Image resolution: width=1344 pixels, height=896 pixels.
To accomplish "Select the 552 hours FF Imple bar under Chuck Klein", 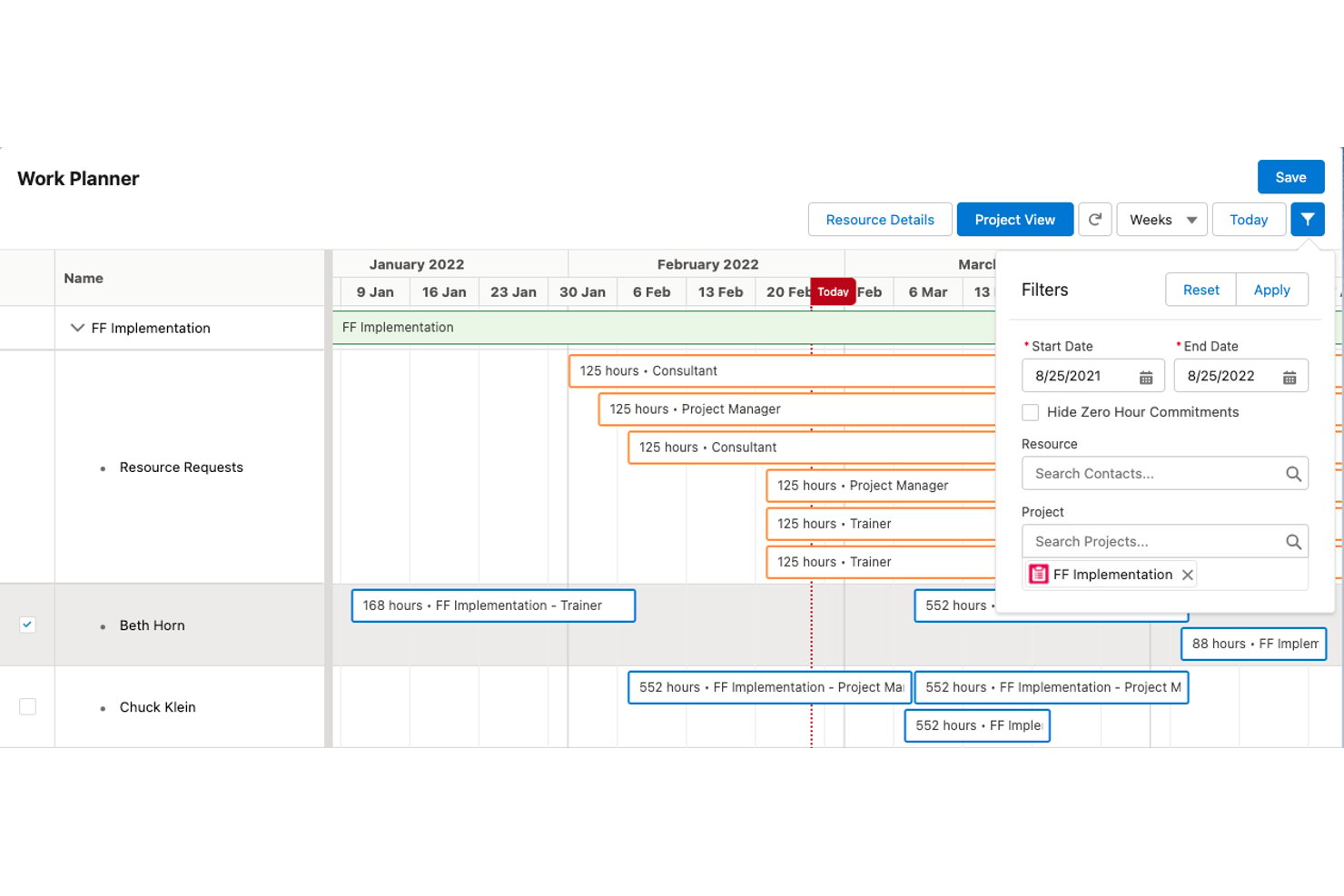I will click(977, 725).
